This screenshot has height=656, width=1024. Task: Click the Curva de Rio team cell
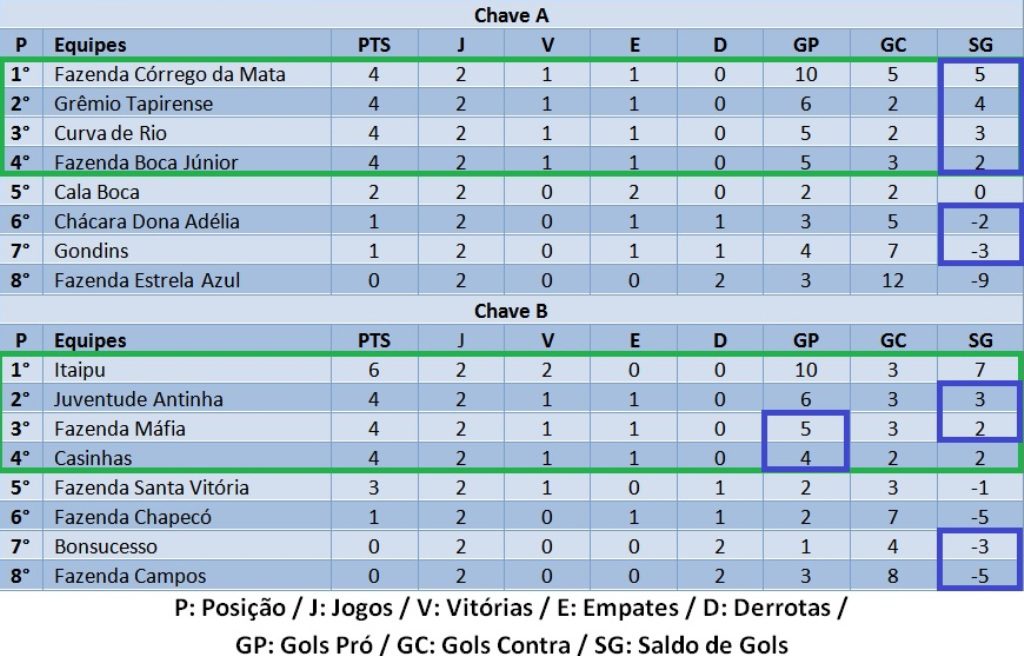[x=110, y=133]
